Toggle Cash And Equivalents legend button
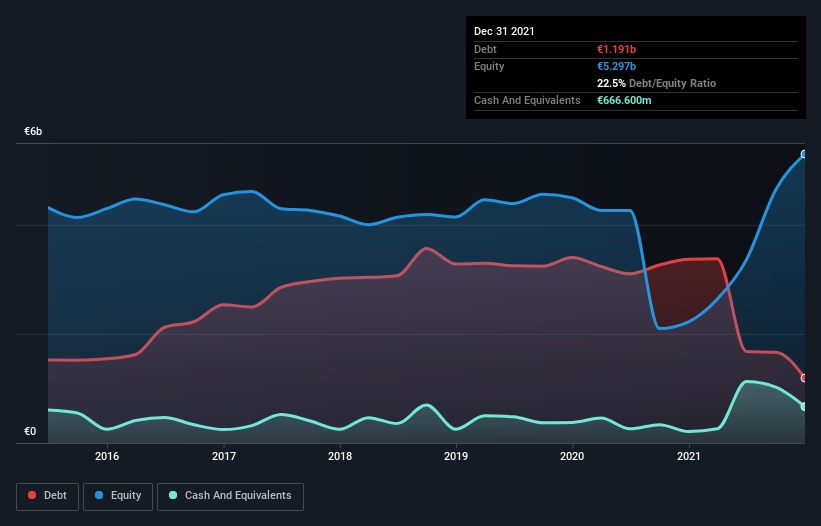 pos(230,496)
